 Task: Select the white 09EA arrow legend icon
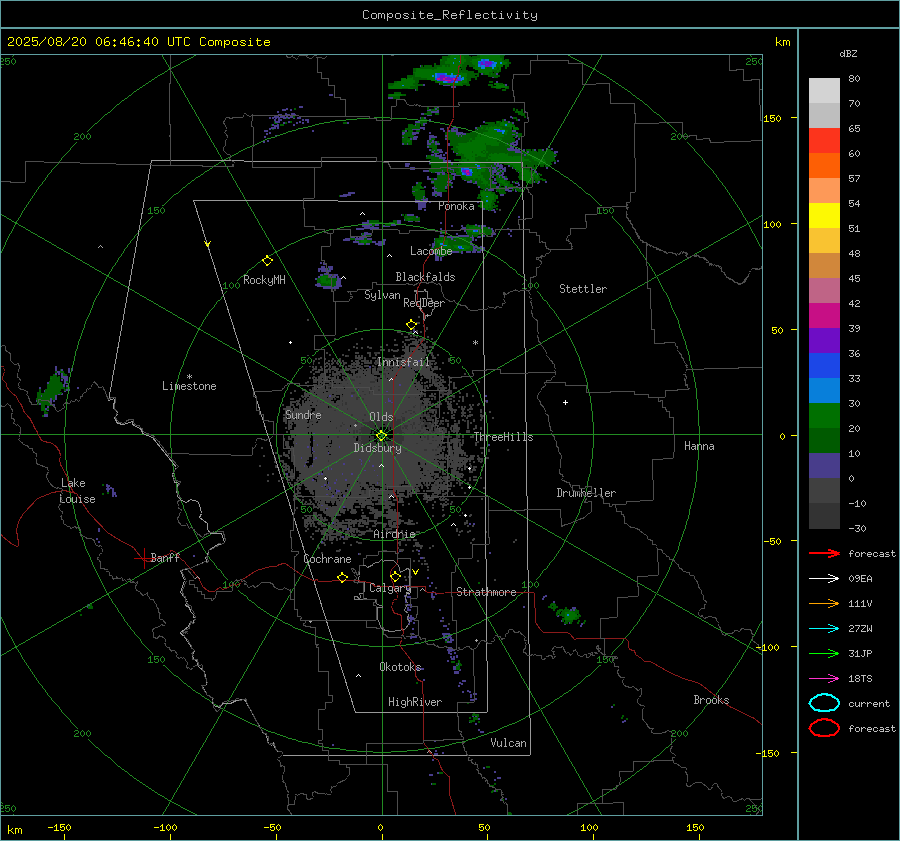pyautogui.click(x=824, y=578)
